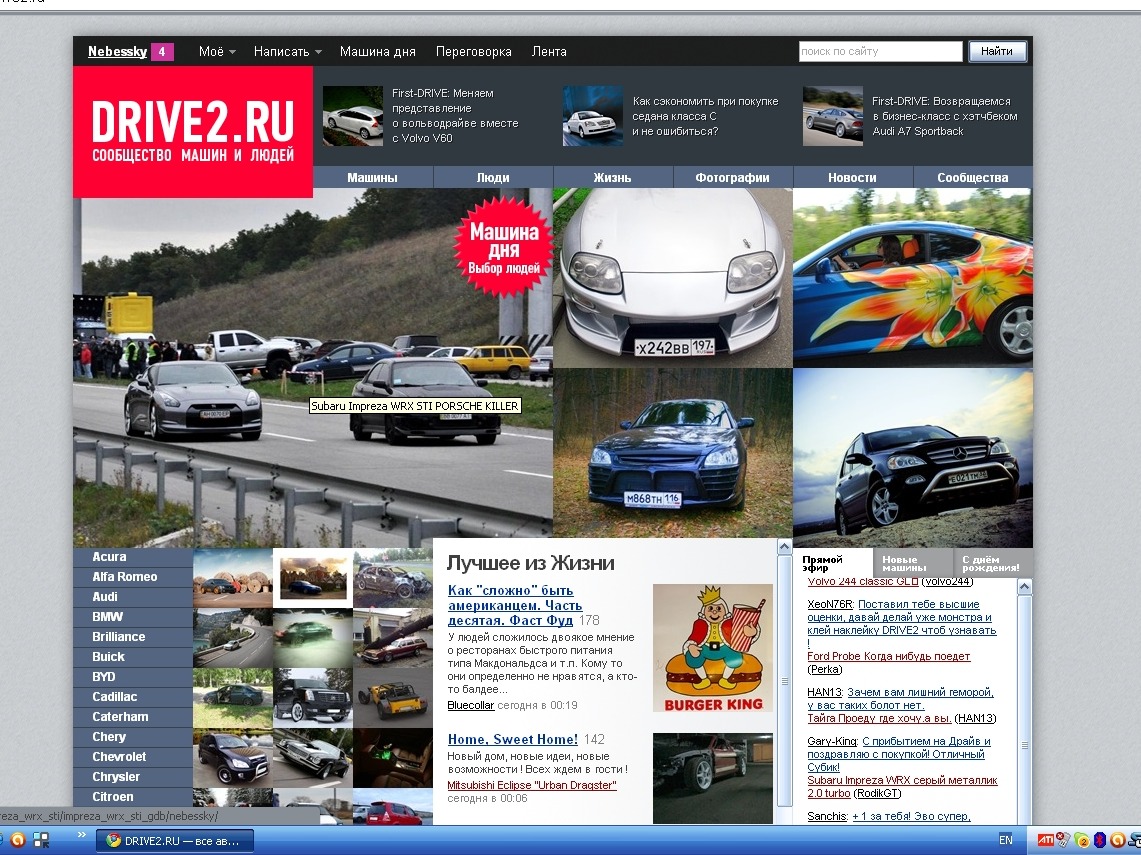Open the class C sedan article thumbnail
The height and width of the screenshot is (855, 1141).
point(593,116)
